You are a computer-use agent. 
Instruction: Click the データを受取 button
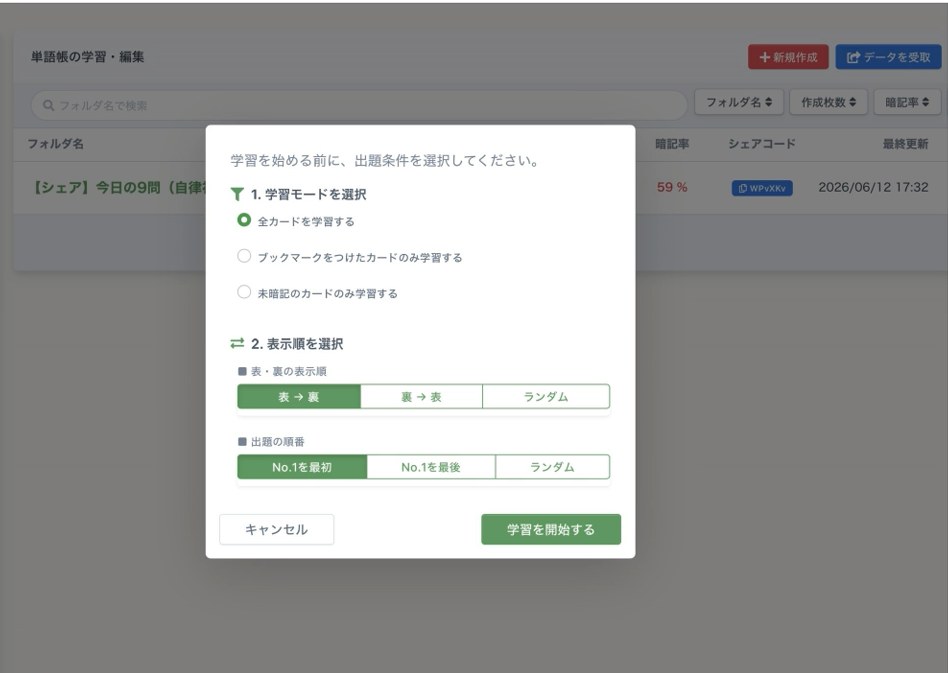click(x=888, y=57)
